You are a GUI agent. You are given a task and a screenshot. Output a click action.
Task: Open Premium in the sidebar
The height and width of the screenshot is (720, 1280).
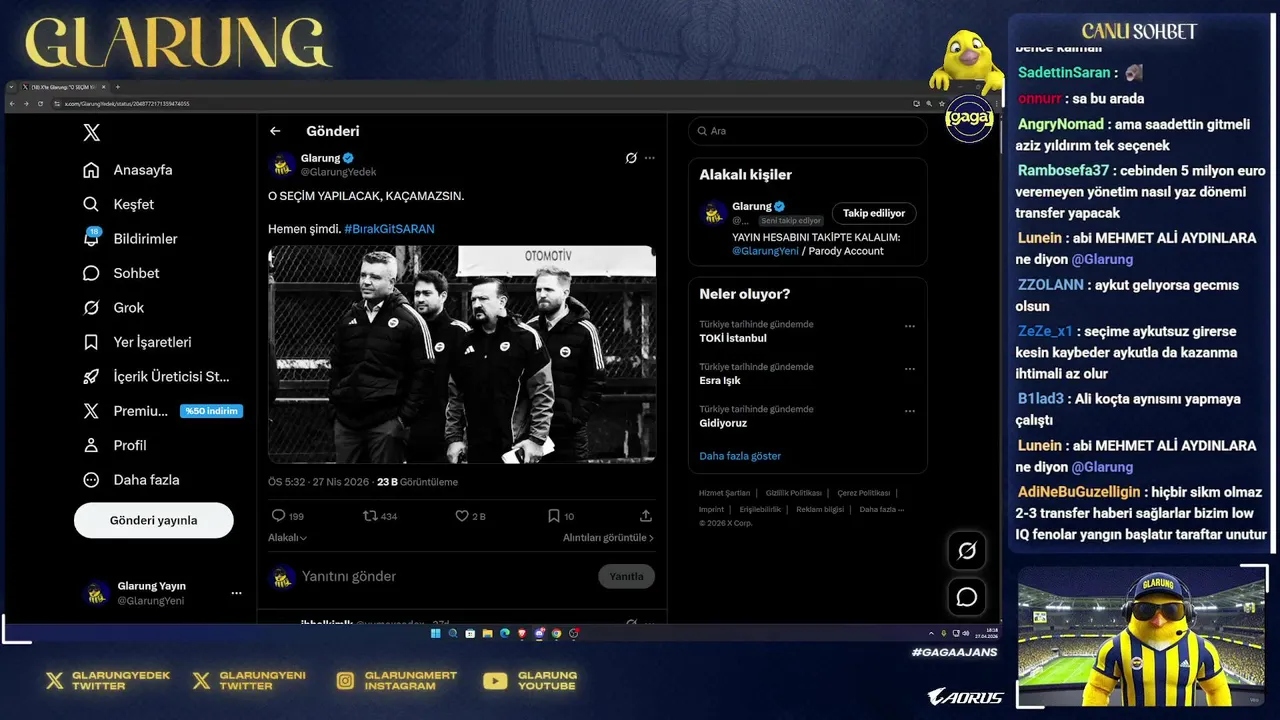125,411
